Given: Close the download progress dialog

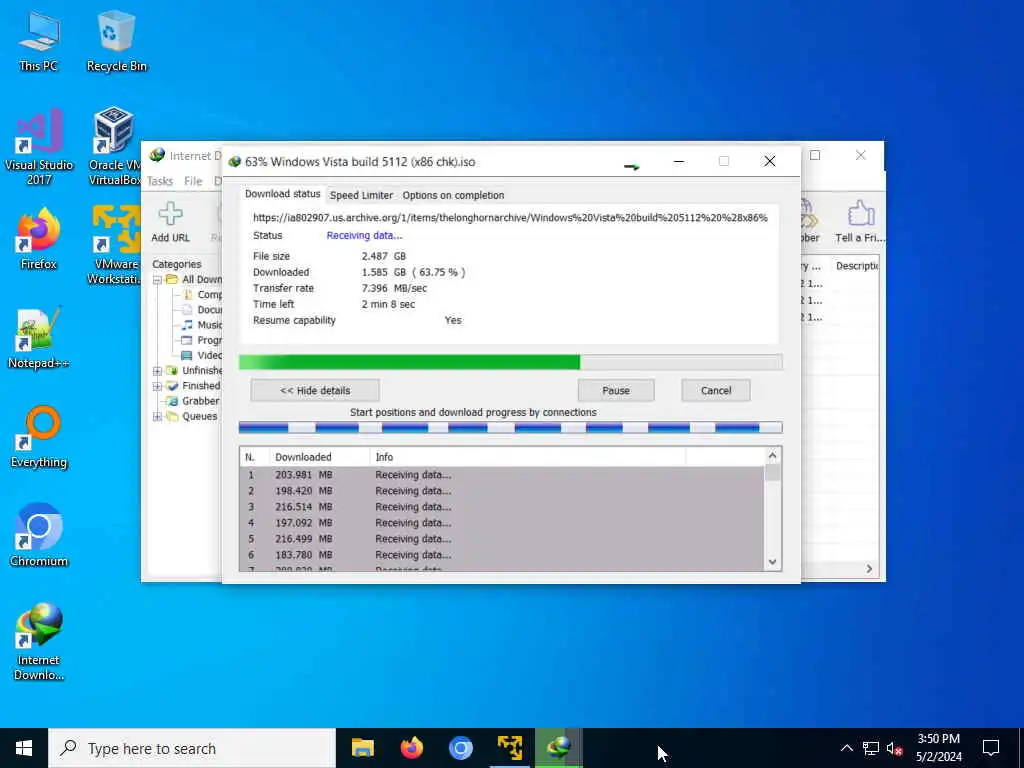Looking at the screenshot, I should (770, 161).
